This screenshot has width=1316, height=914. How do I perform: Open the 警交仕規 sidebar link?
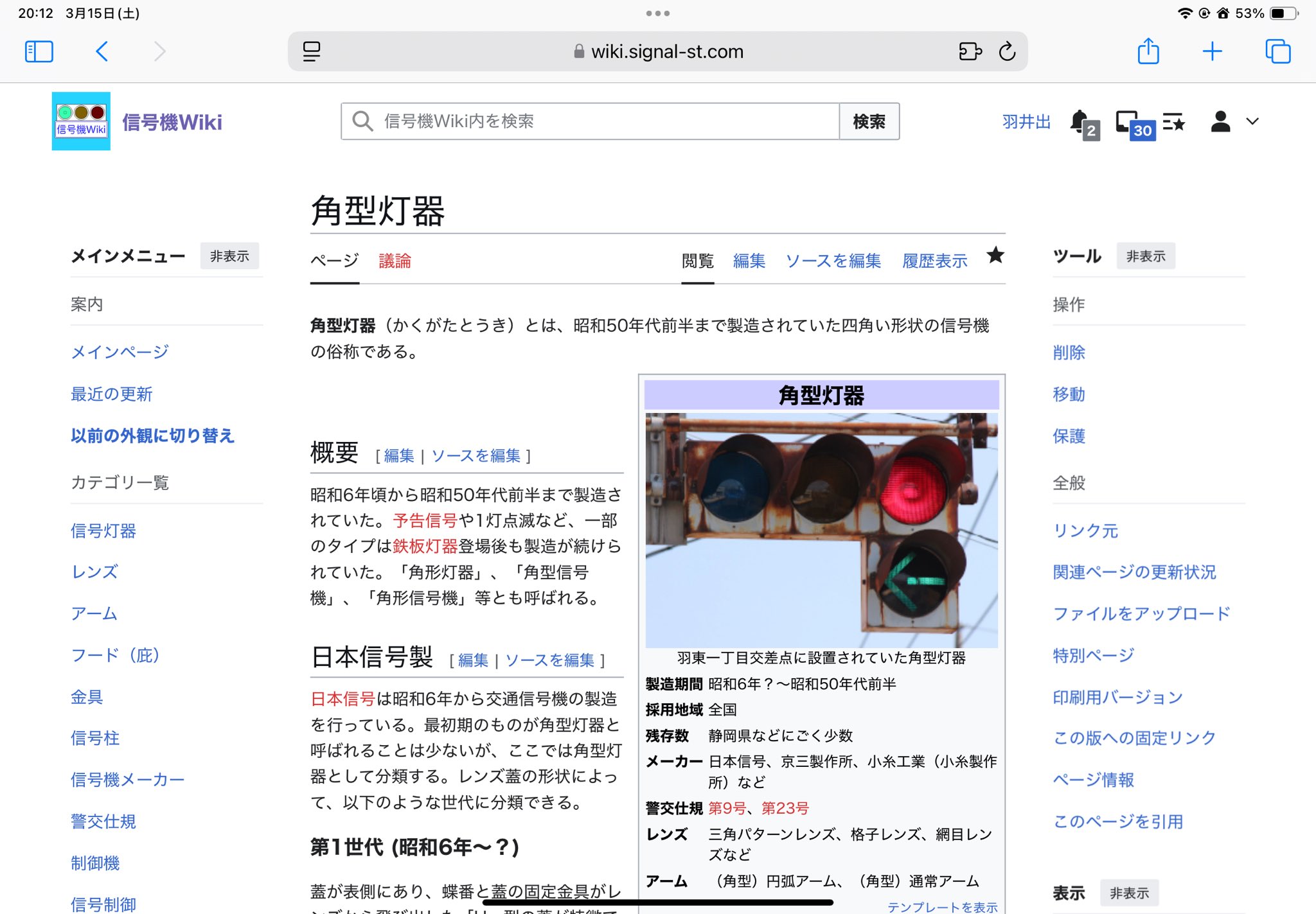[103, 822]
